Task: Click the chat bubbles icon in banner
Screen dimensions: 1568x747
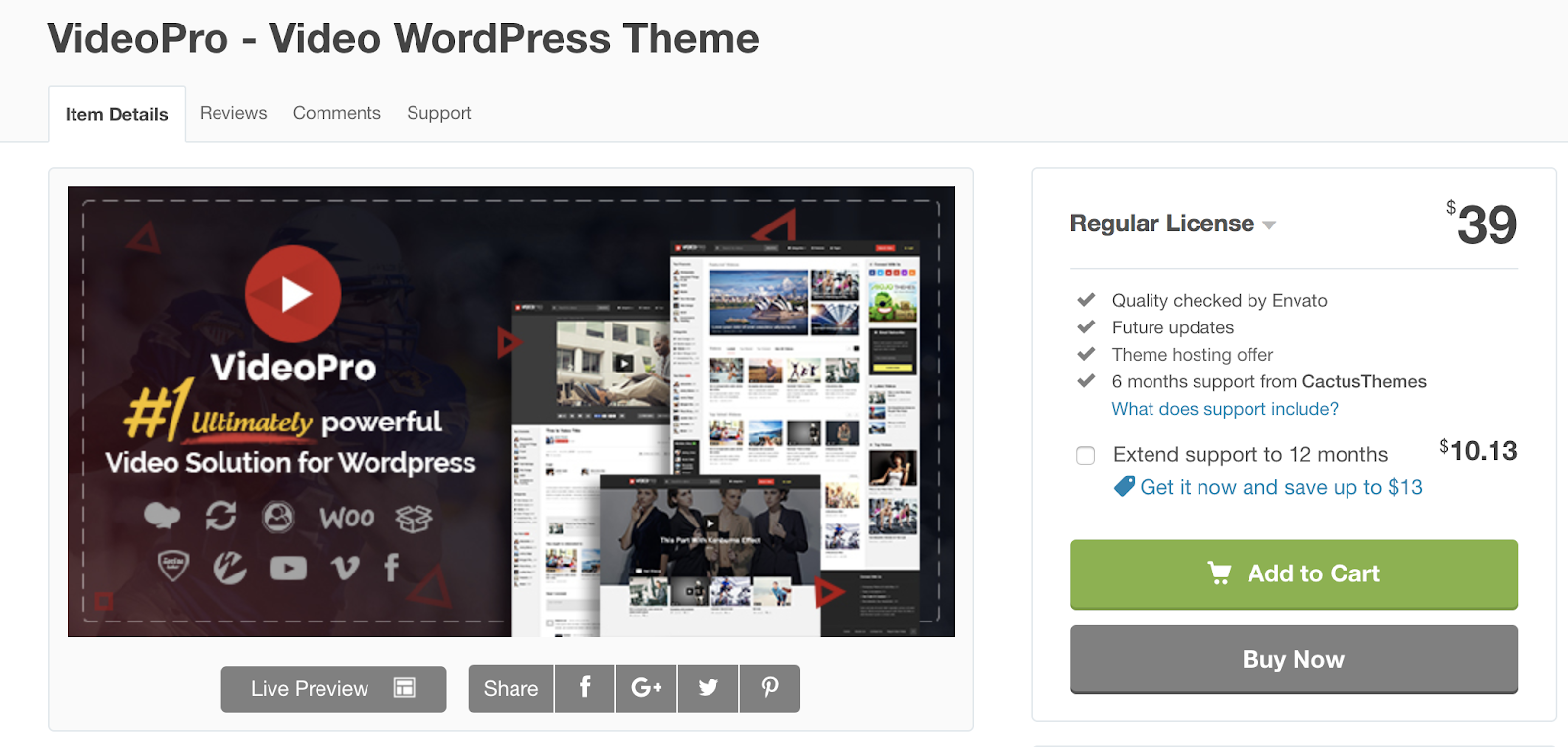Action: tap(163, 515)
